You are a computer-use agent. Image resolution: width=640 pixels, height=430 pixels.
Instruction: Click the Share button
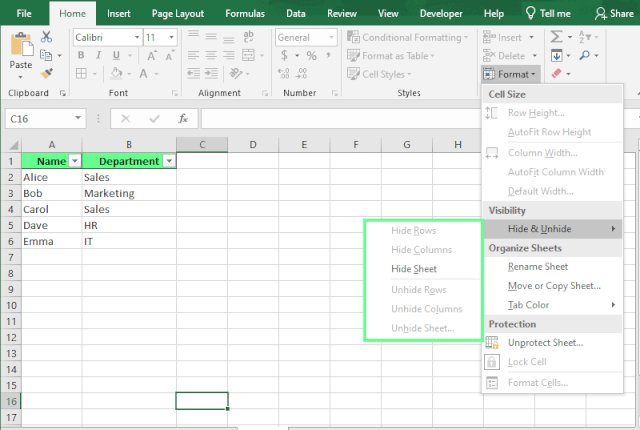coord(614,13)
